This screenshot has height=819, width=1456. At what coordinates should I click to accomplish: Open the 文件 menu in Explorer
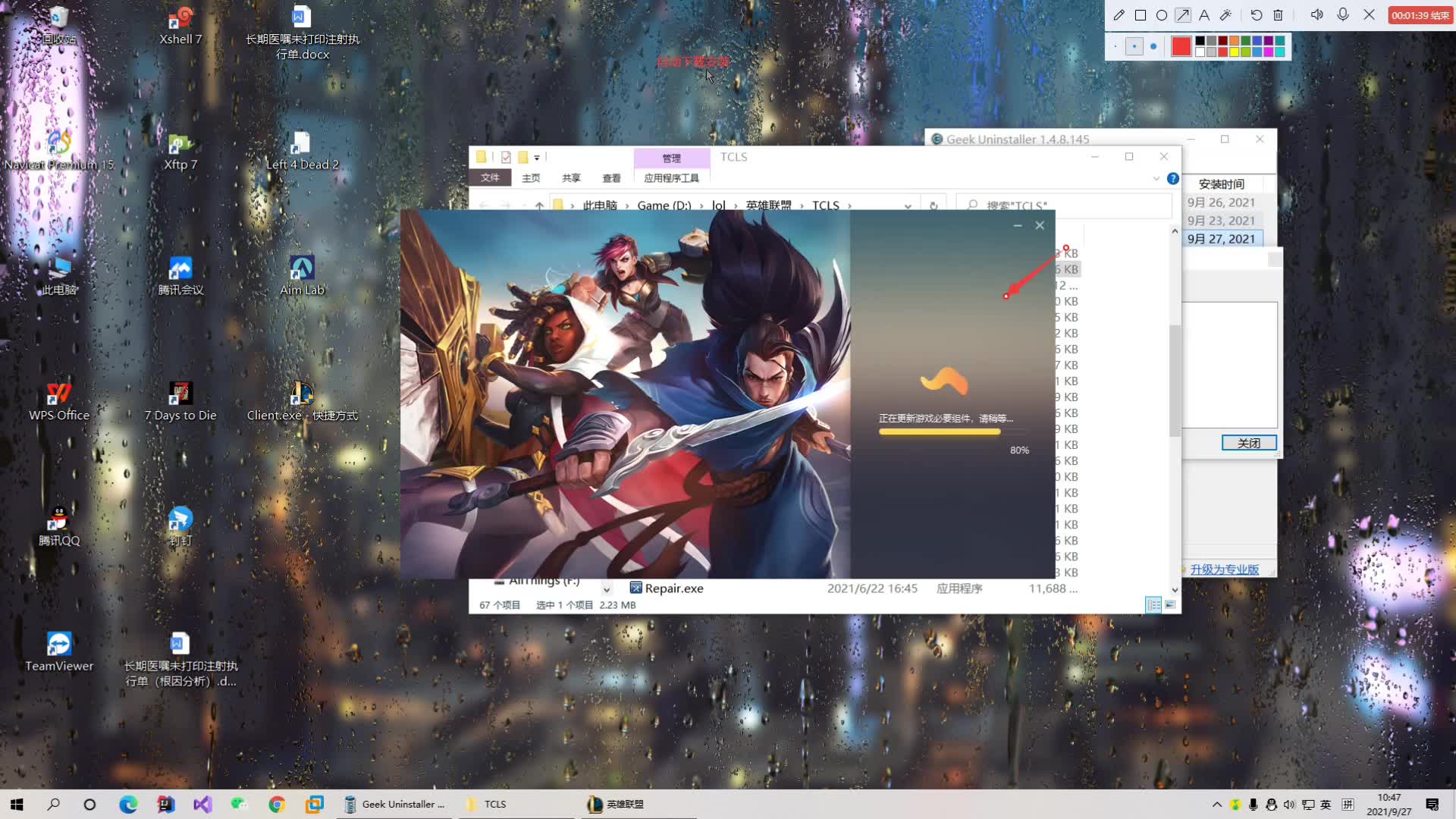pyautogui.click(x=490, y=177)
